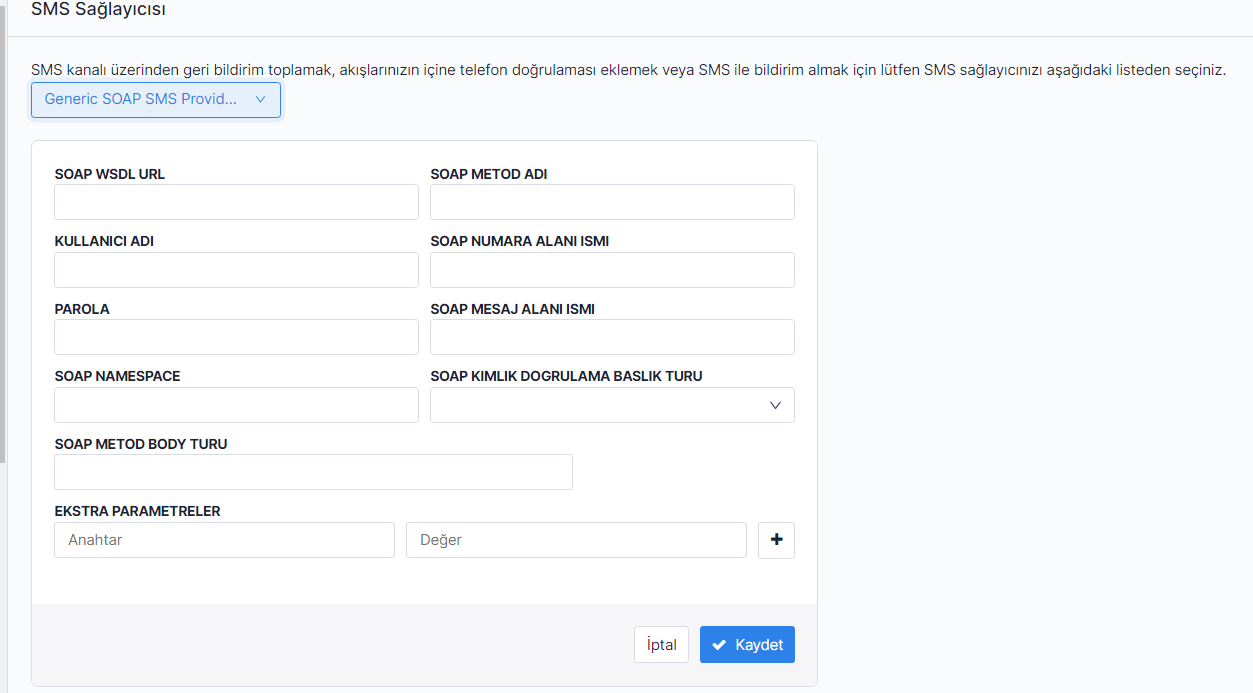Screen dimensions: 1253x693
Task: Focus the Değer value input box
Action: coord(576,540)
